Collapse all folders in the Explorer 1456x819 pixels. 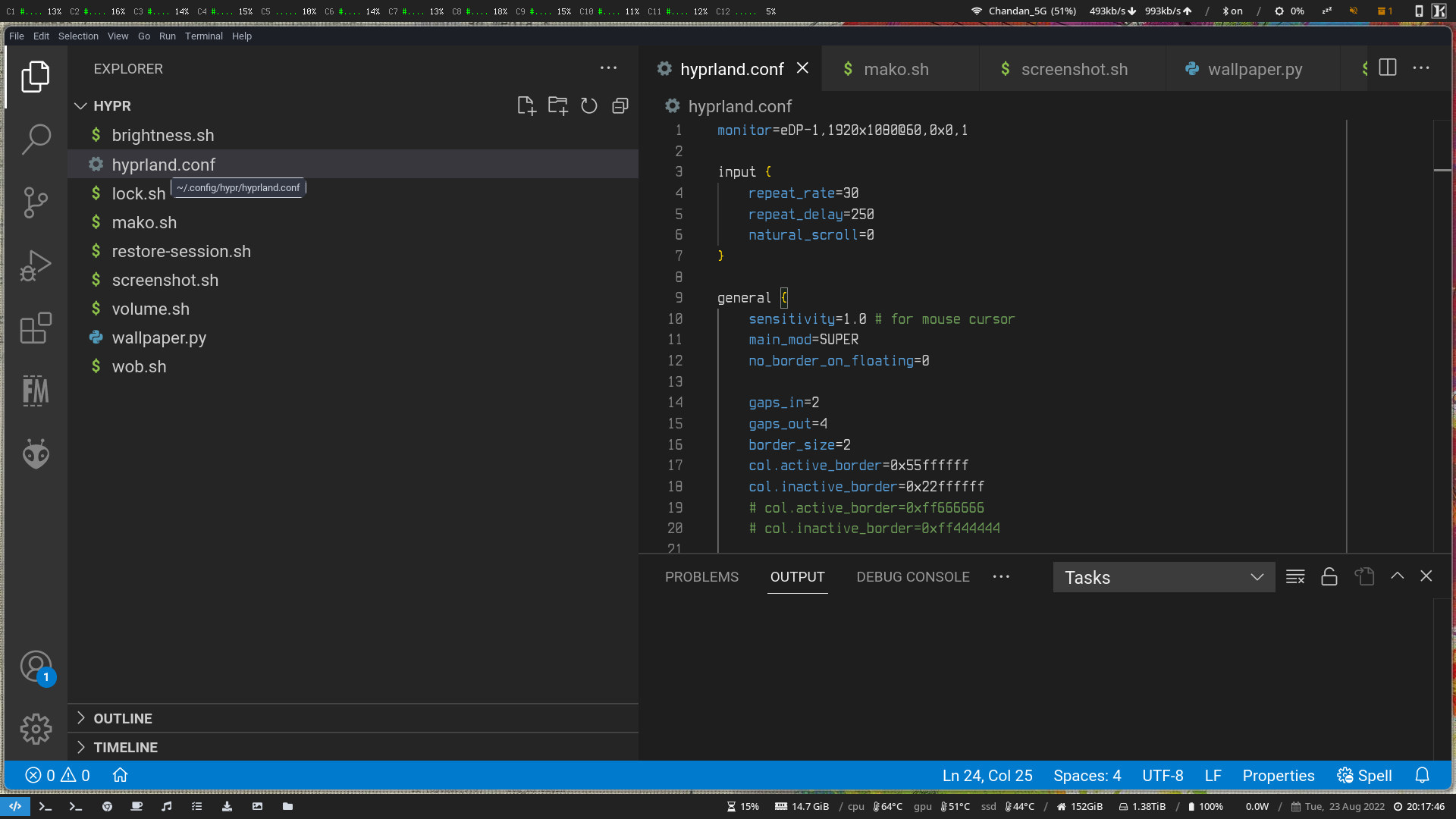click(x=620, y=105)
